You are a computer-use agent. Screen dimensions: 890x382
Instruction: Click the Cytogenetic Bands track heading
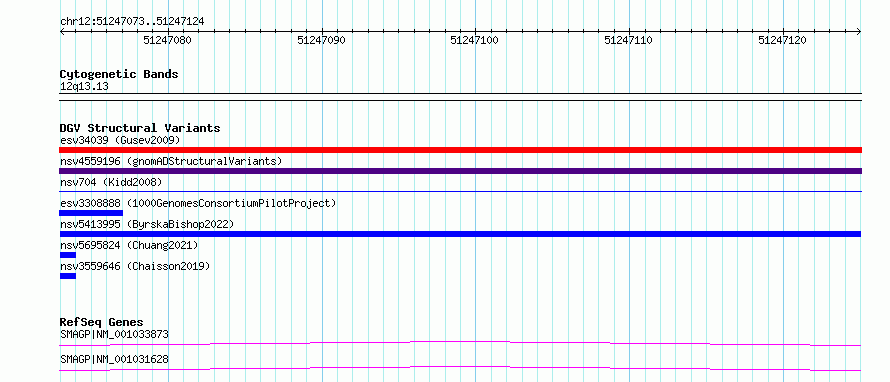tap(119, 74)
